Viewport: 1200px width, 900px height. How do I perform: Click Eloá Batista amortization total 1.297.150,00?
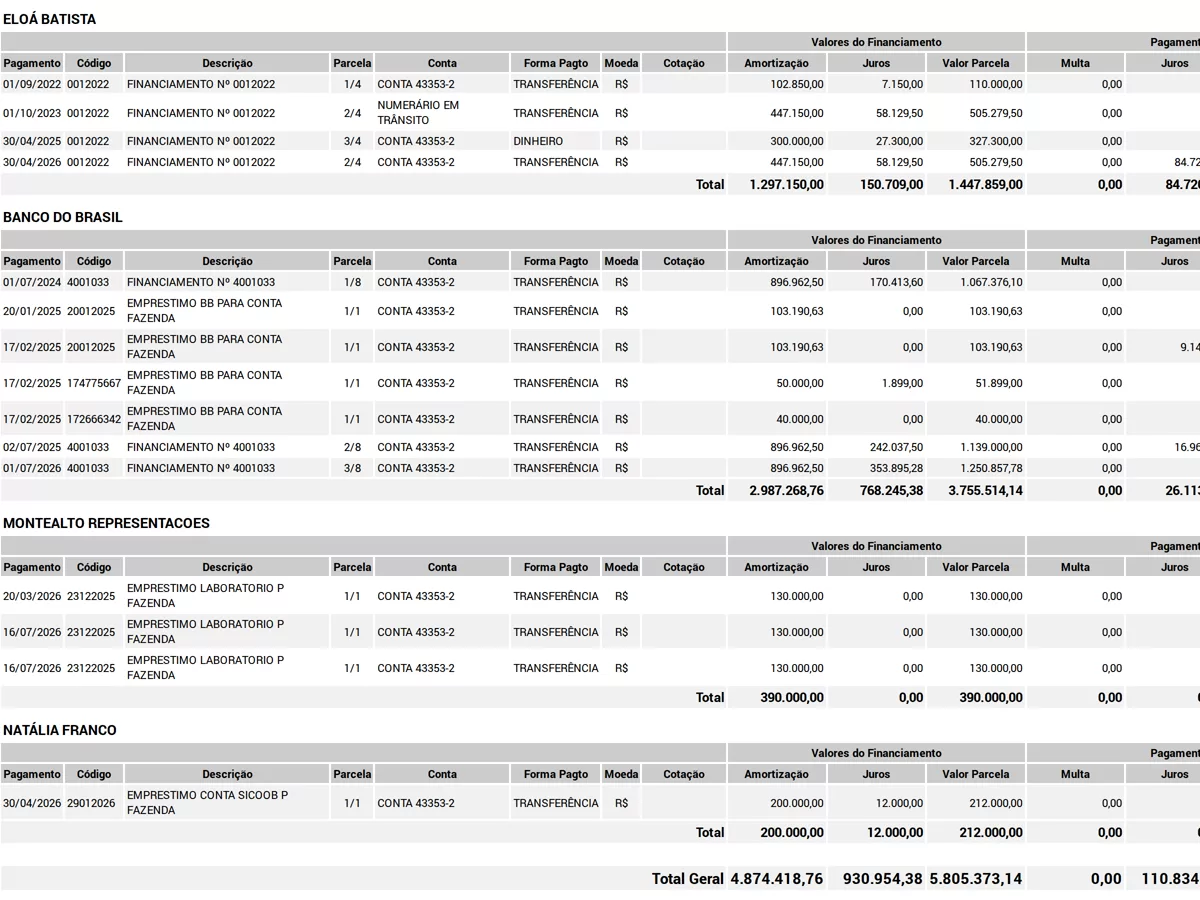tap(787, 184)
